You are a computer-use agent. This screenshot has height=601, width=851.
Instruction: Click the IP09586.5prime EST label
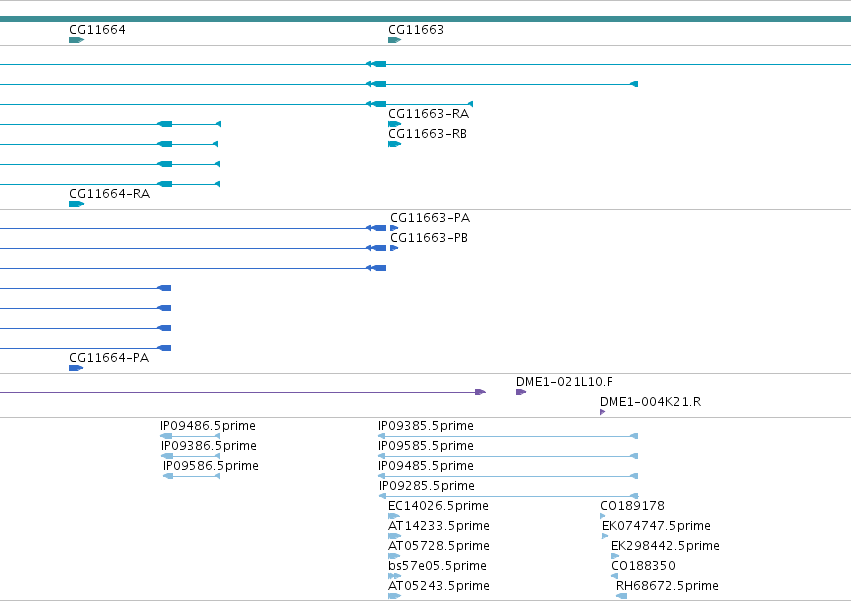[x=211, y=466]
